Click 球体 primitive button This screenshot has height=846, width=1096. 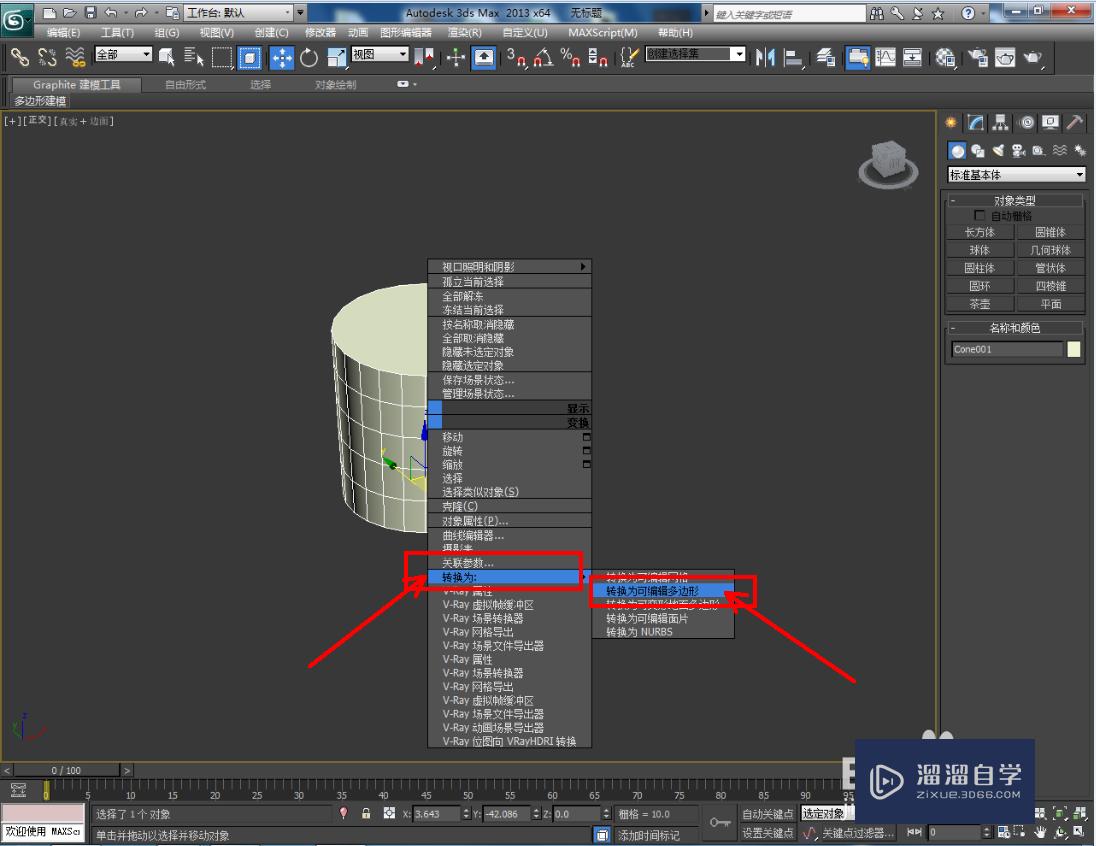tap(979, 250)
